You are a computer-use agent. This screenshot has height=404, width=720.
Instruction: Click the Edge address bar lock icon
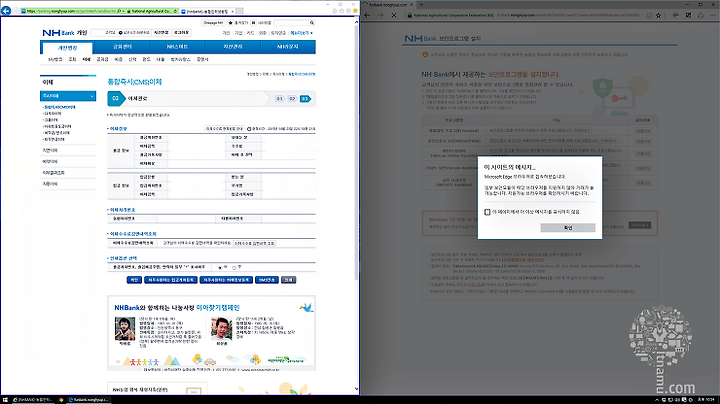[x=410, y=15]
